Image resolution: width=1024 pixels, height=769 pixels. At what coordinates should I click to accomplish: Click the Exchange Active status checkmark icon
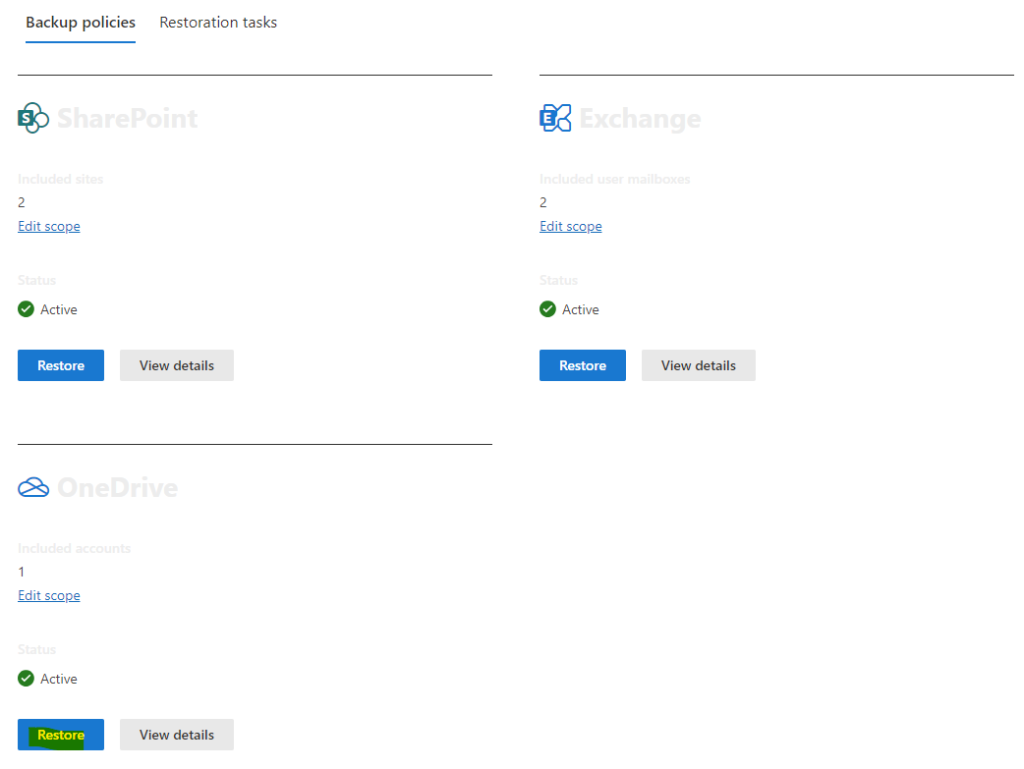click(x=548, y=309)
